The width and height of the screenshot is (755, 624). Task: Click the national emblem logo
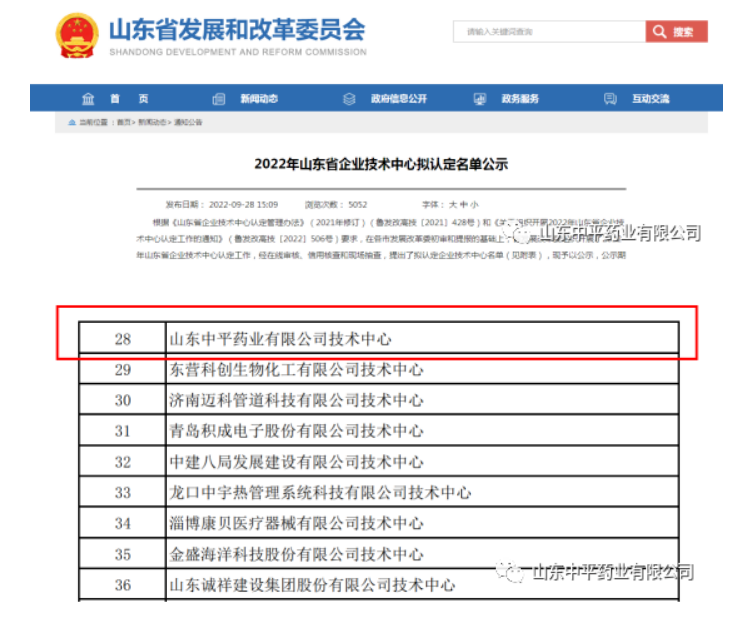click(x=77, y=36)
